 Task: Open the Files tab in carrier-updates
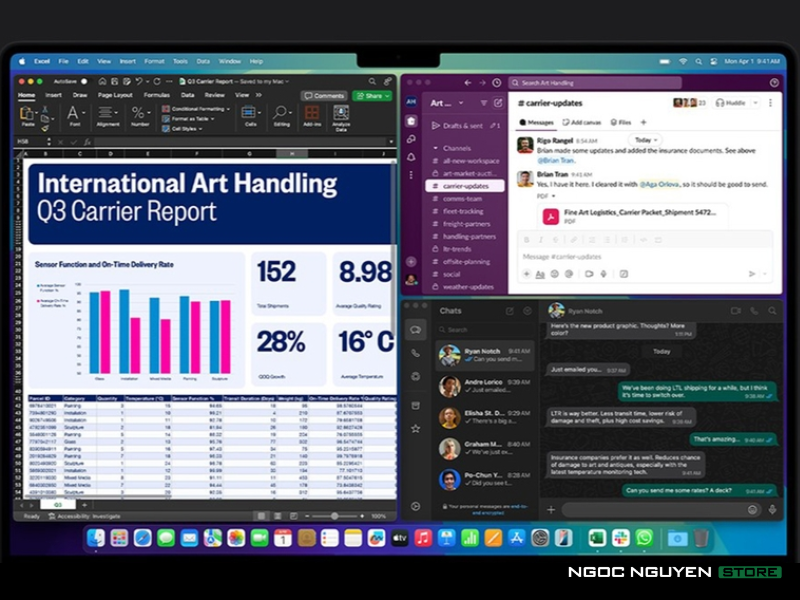[x=620, y=122]
